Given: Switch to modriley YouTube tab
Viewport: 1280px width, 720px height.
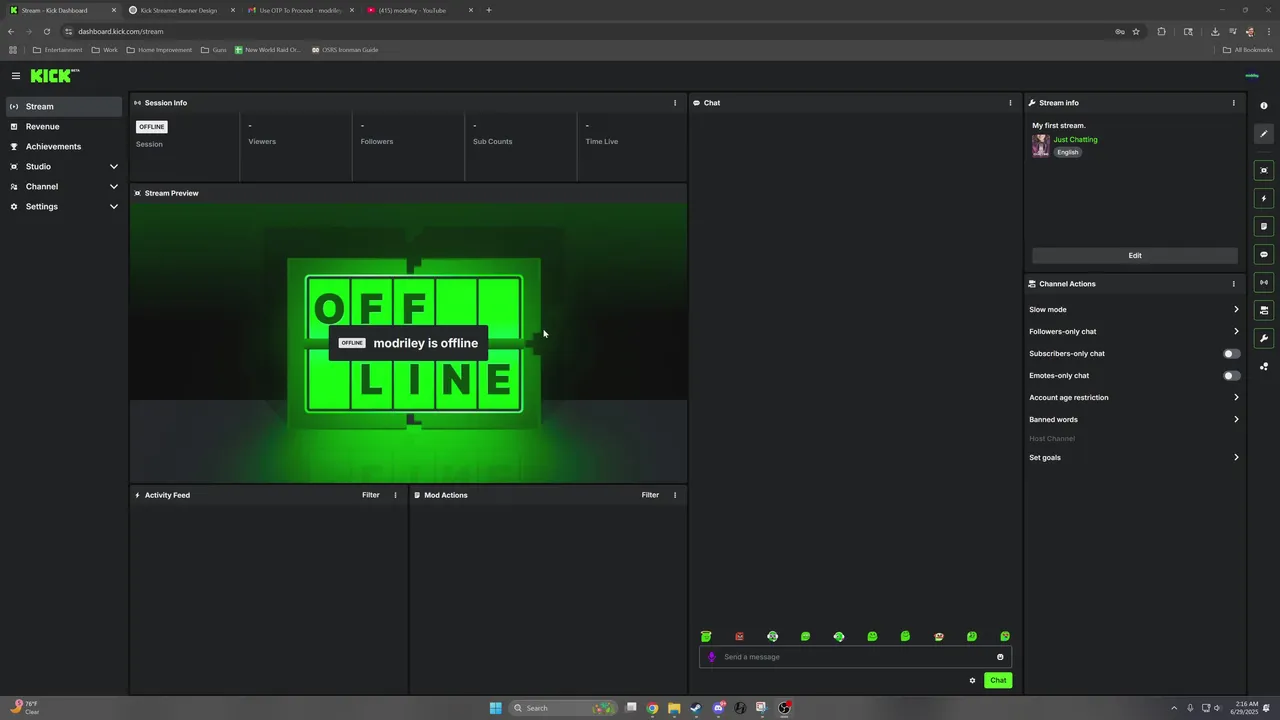Looking at the screenshot, I should pyautogui.click(x=418, y=10).
